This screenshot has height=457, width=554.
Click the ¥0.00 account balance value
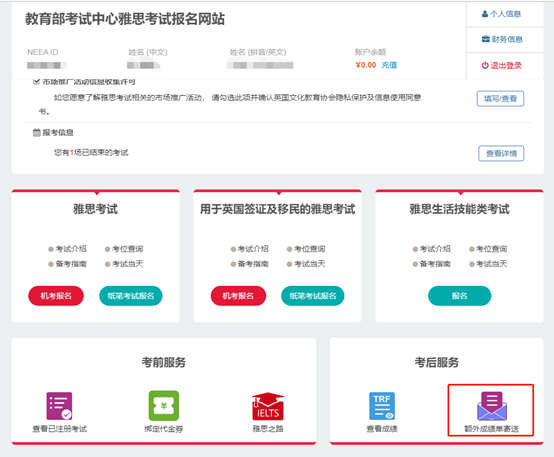point(366,65)
